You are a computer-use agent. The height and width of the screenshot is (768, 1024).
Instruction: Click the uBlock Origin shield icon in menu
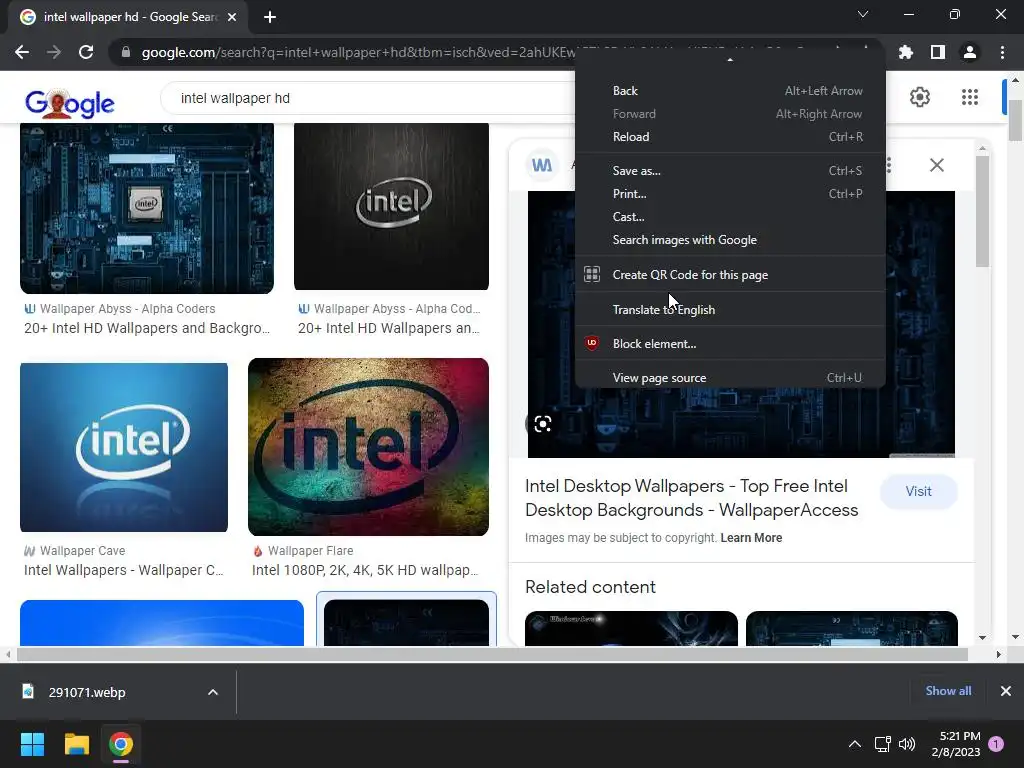coord(592,343)
